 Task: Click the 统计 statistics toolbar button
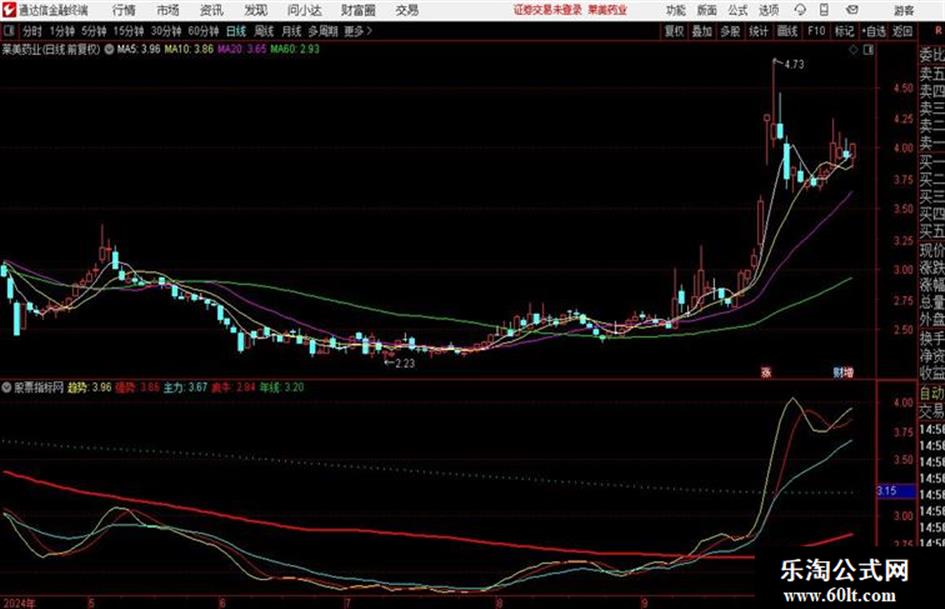click(x=758, y=31)
